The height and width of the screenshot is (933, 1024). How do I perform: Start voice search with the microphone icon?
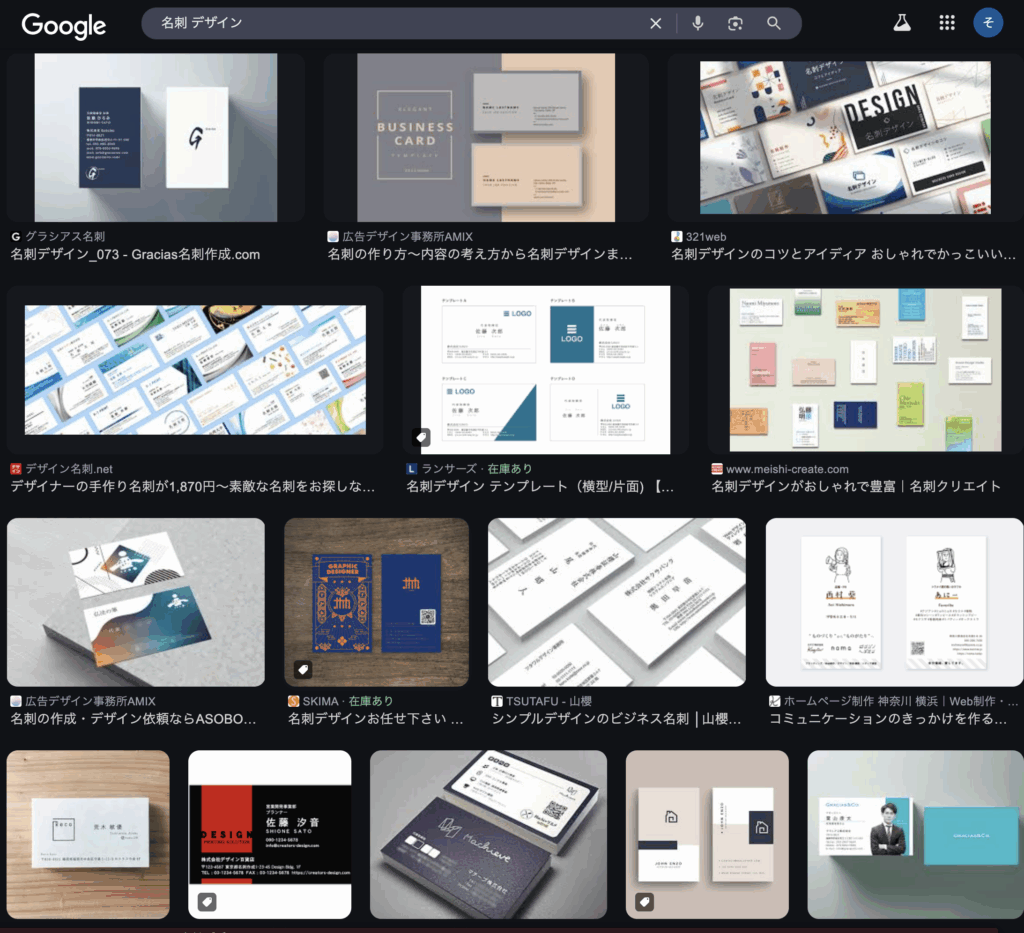(x=698, y=24)
